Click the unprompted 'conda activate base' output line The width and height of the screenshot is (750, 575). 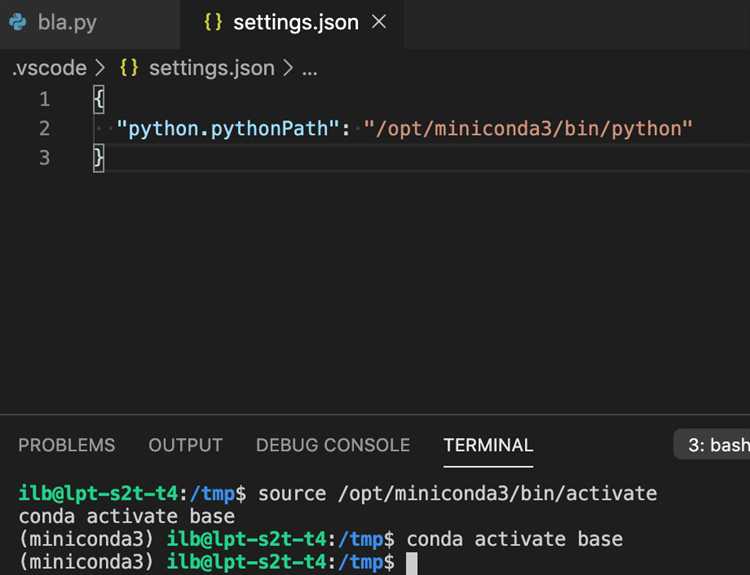(127, 517)
